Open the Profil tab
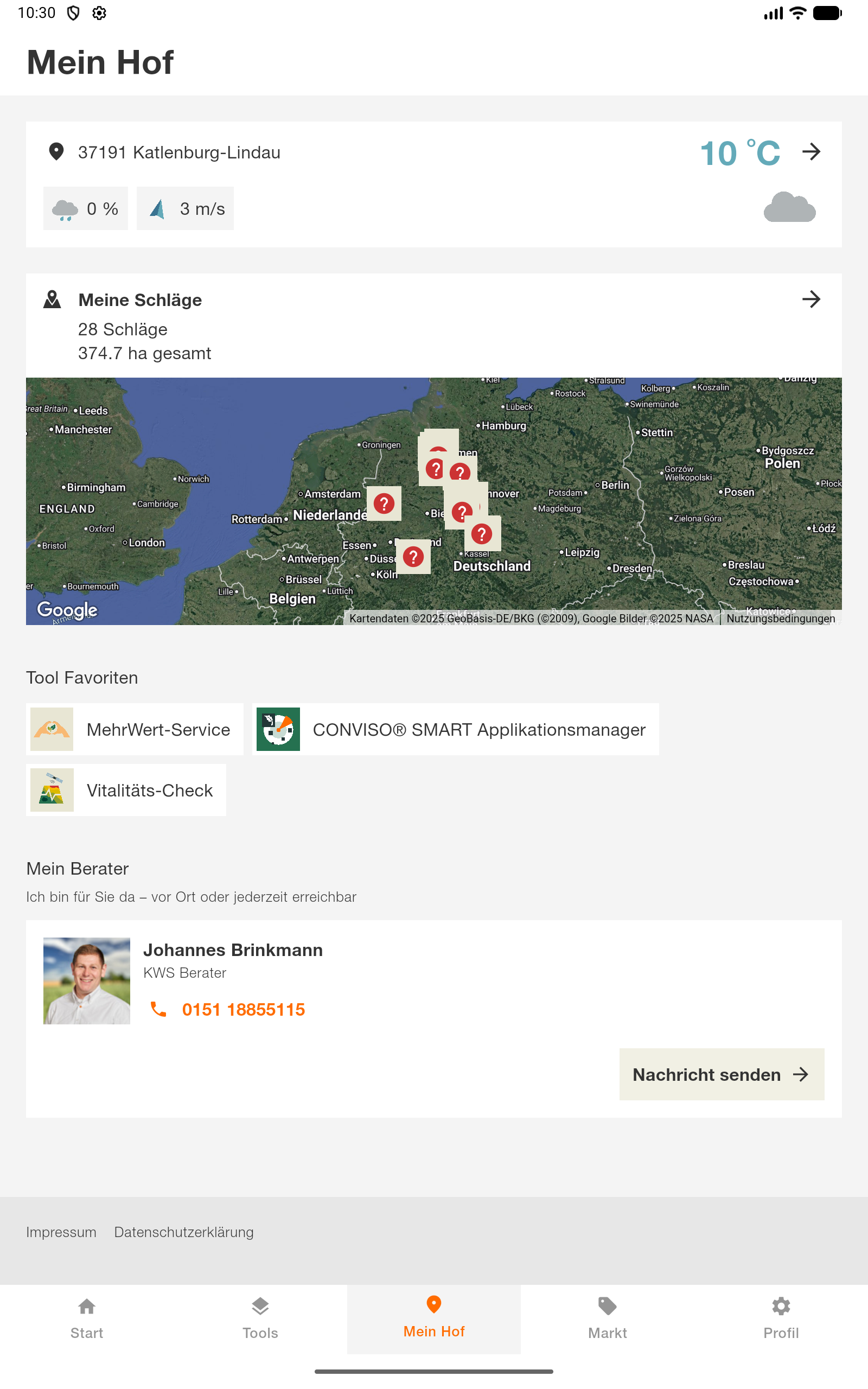The width and height of the screenshot is (868, 1389). (x=781, y=1319)
